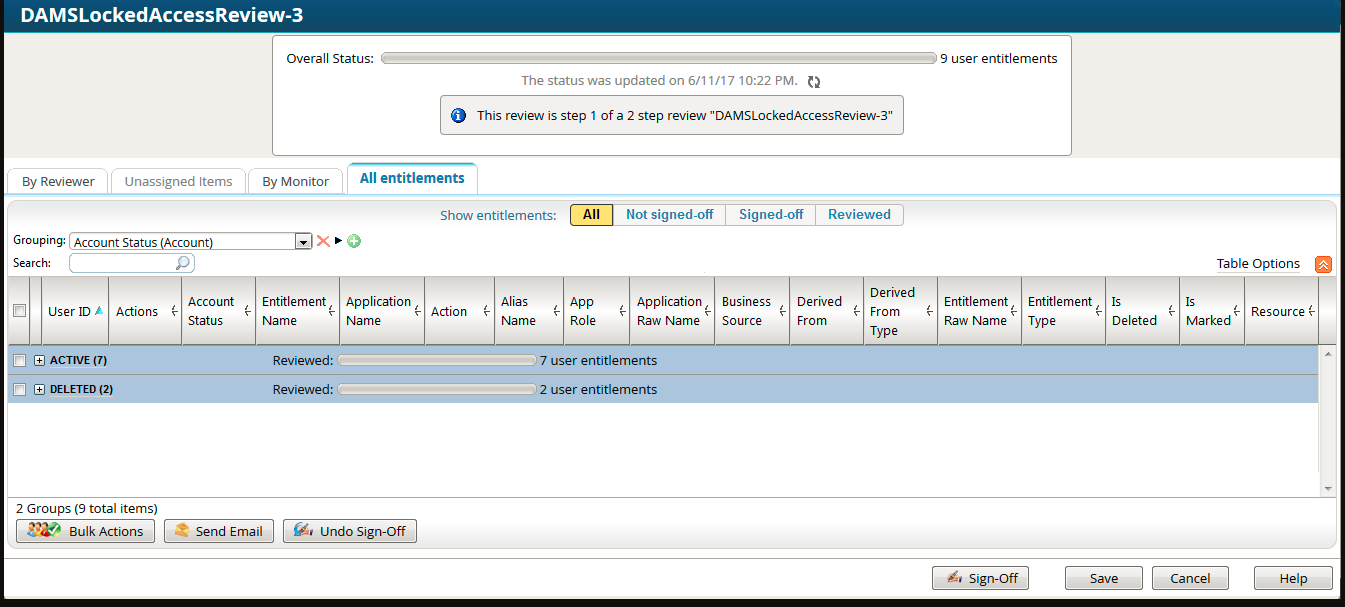
Task: Remove grouping using the red X icon
Action: click(x=322, y=241)
